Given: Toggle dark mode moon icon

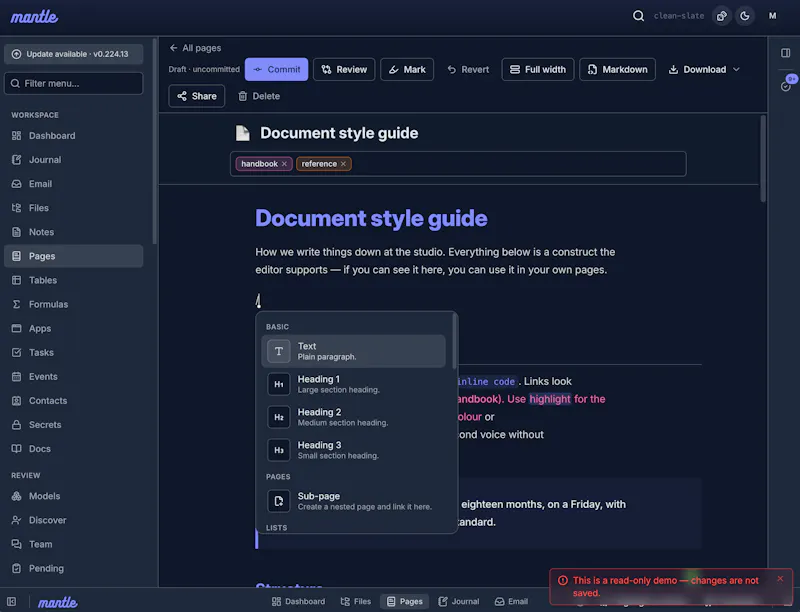Looking at the screenshot, I should [x=745, y=16].
